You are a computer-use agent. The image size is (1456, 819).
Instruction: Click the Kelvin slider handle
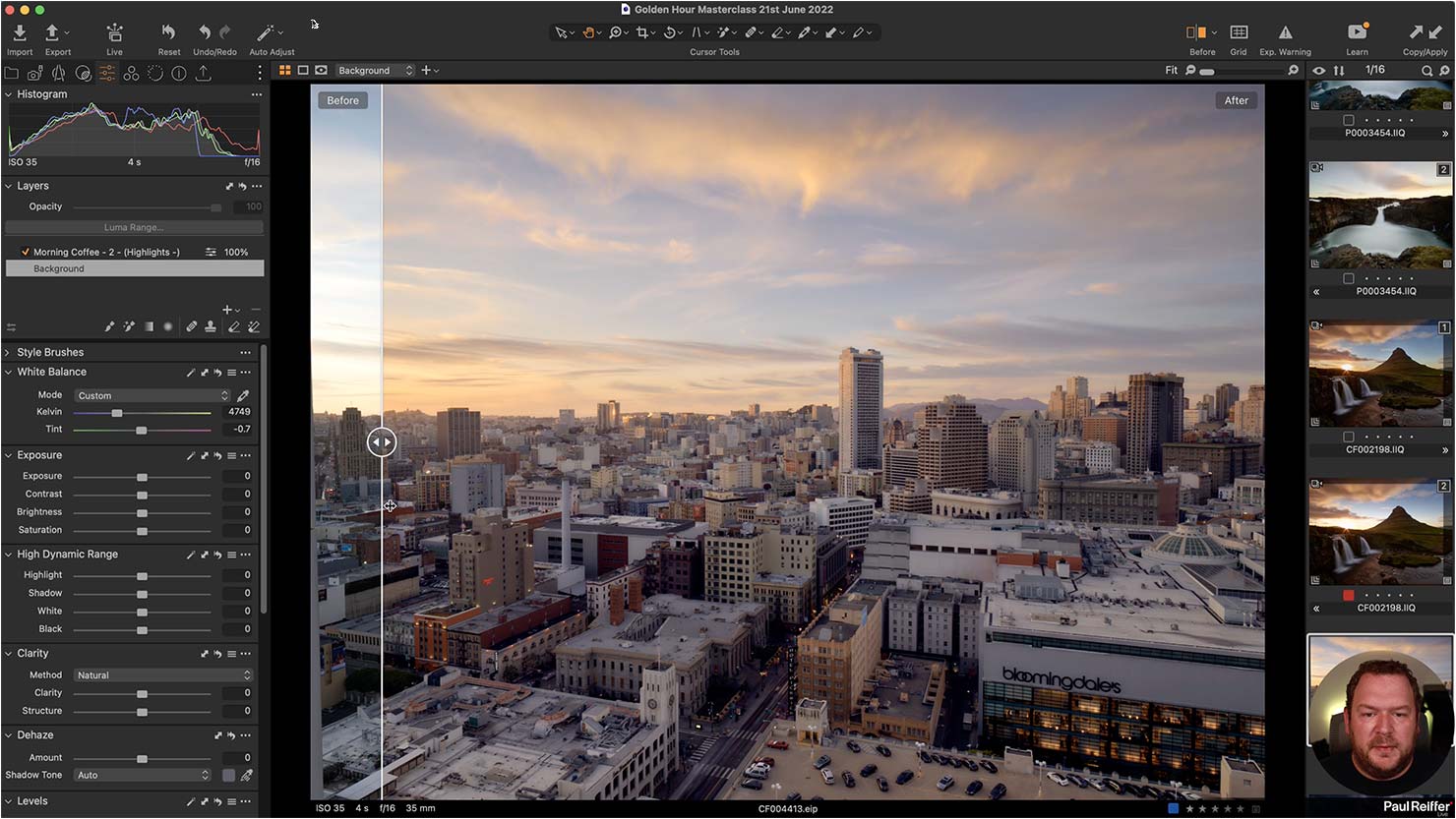pos(117,413)
